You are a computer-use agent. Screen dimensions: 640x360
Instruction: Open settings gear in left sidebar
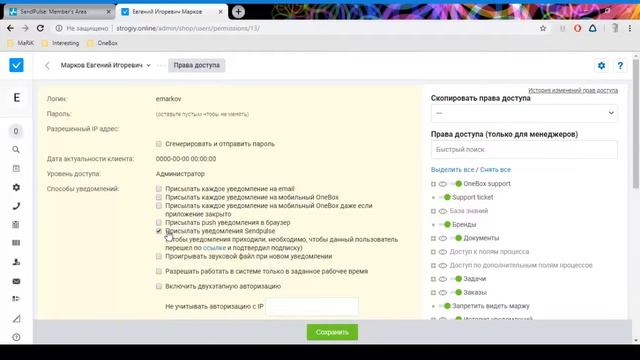pyautogui.click(x=16, y=187)
